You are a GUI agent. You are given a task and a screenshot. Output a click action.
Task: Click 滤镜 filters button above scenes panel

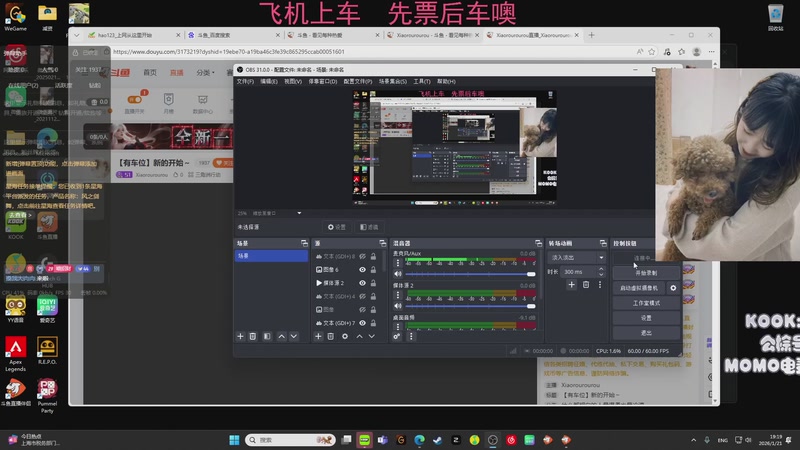point(369,227)
